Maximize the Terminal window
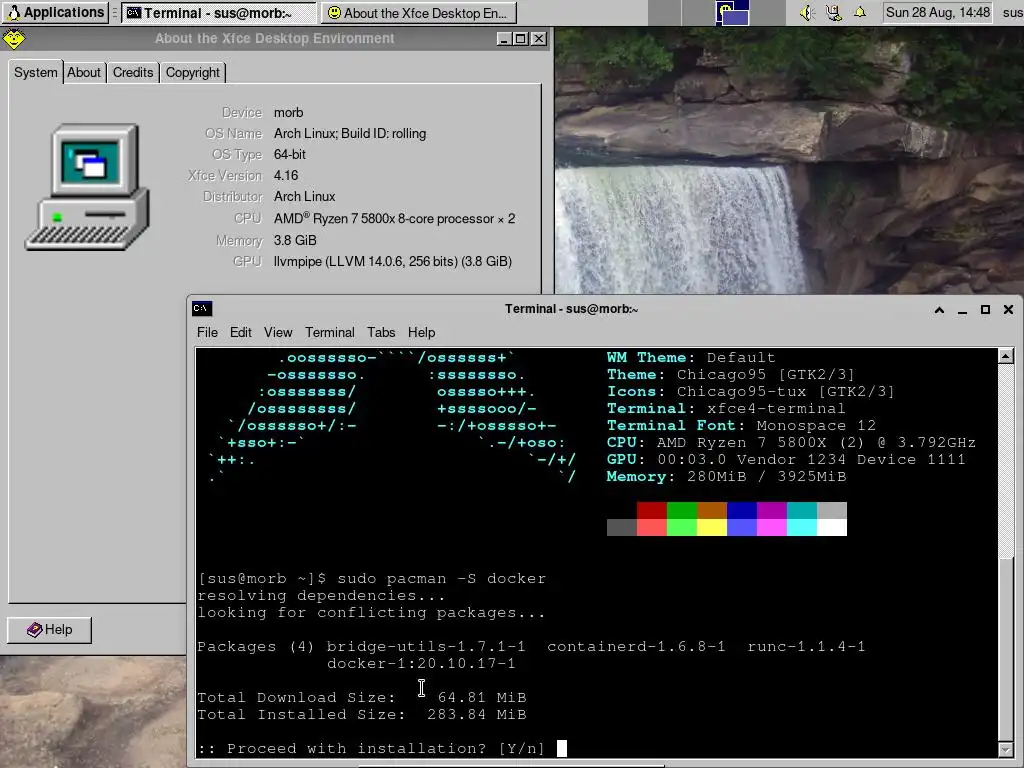The width and height of the screenshot is (1024, 768). pyautogui.click(x=985, y=310)
